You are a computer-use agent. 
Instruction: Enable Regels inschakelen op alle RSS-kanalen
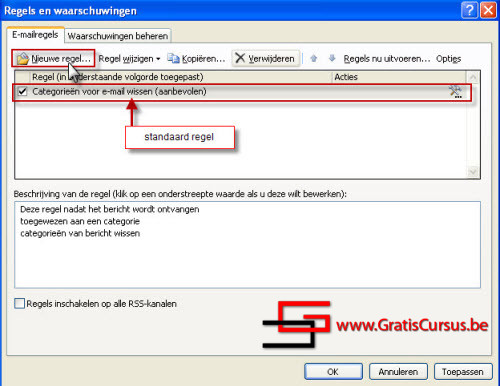(19, 303)
